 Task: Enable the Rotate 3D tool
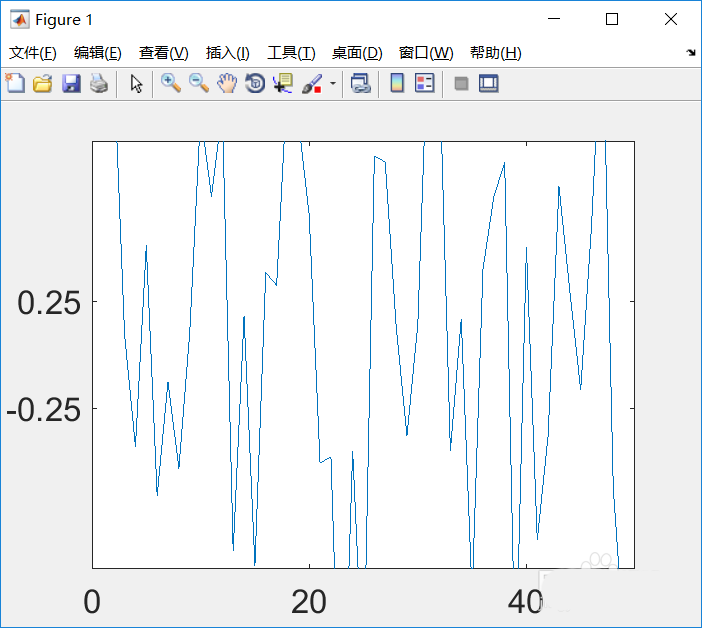click(255, 84)
